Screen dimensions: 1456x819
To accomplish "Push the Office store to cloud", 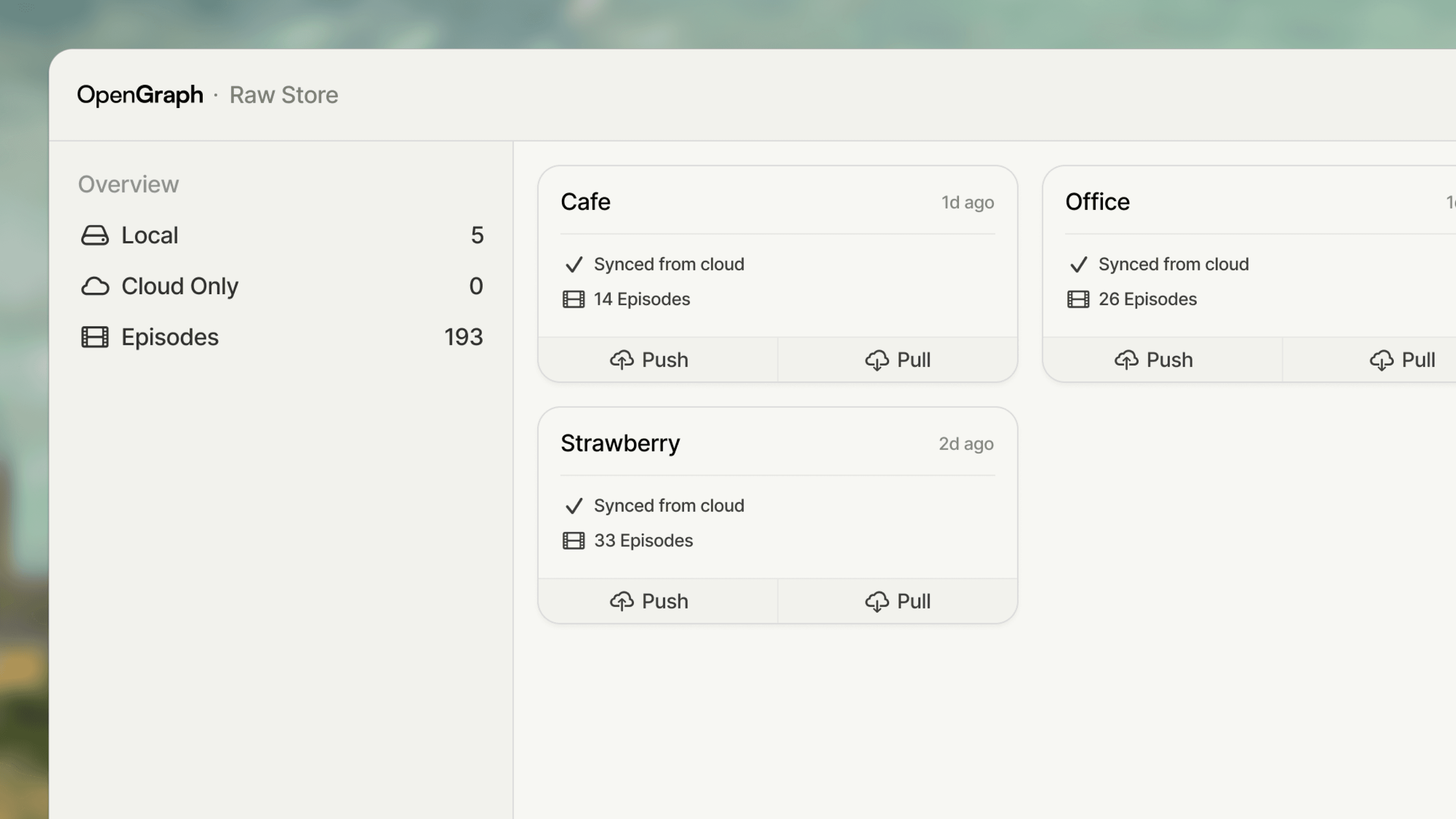I will pos(1153,360).
